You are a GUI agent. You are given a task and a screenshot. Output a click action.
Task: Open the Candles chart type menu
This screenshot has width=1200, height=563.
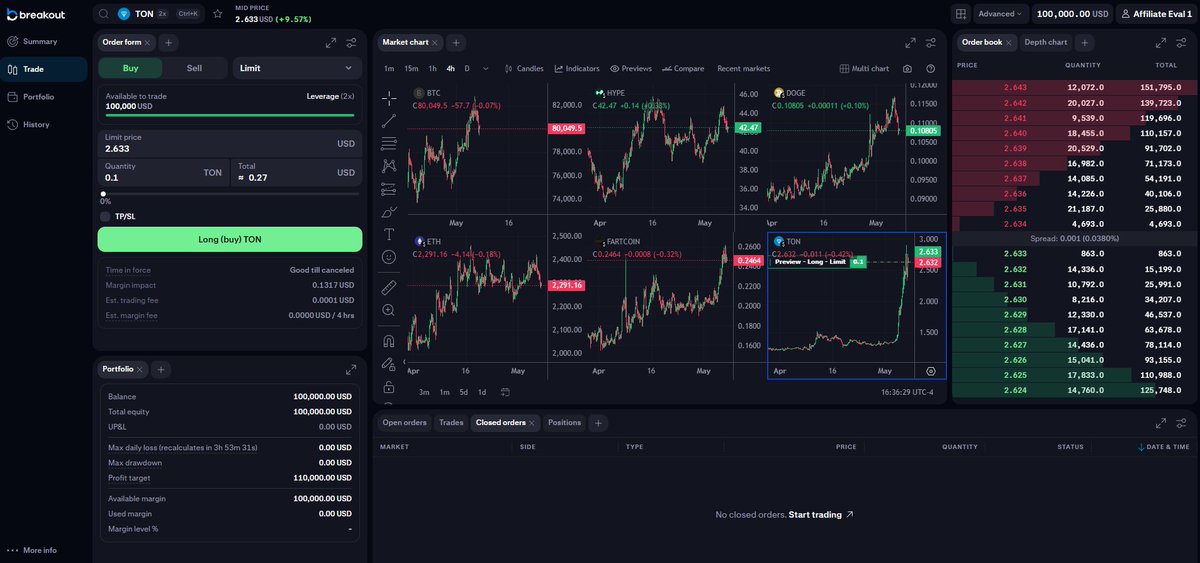(524, 69)
